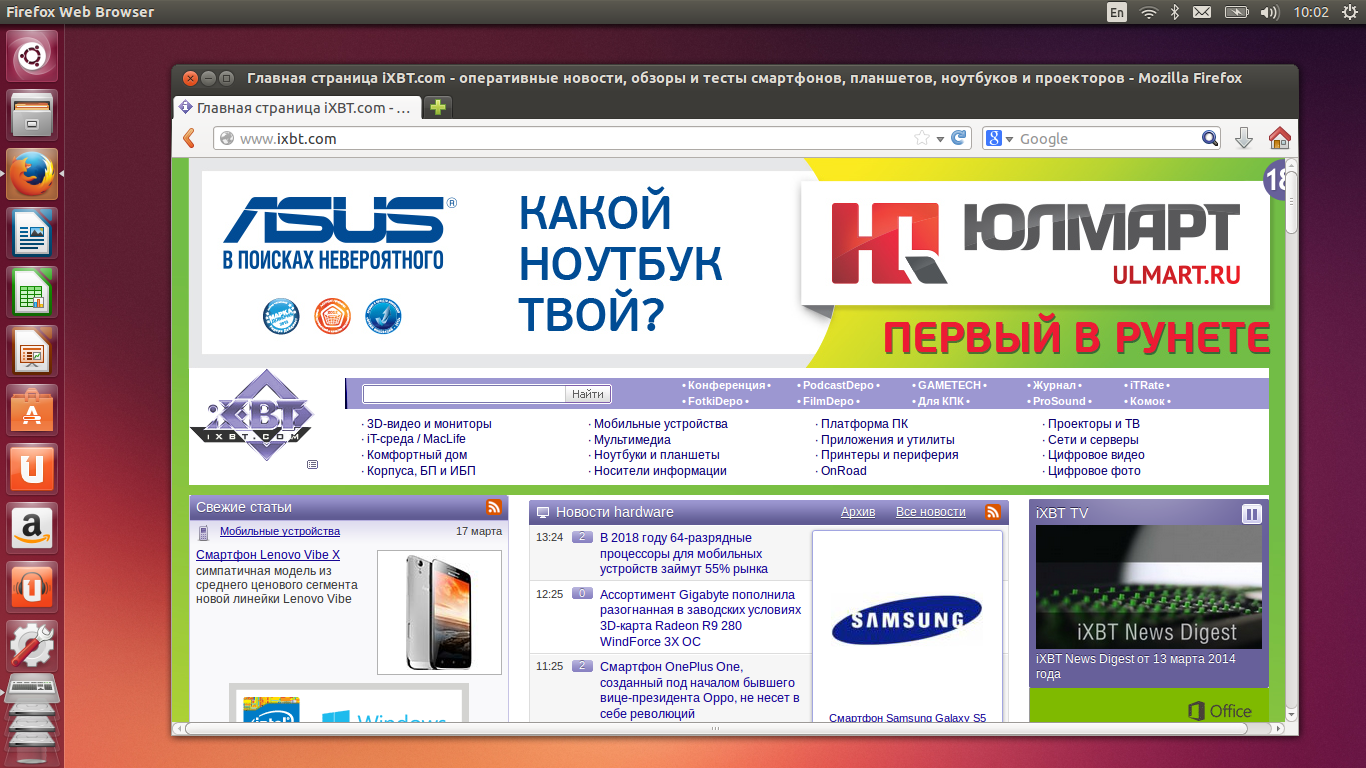
Task: Open the Lenovo Vibe X phone thumbnail
Action: [439, 612]
